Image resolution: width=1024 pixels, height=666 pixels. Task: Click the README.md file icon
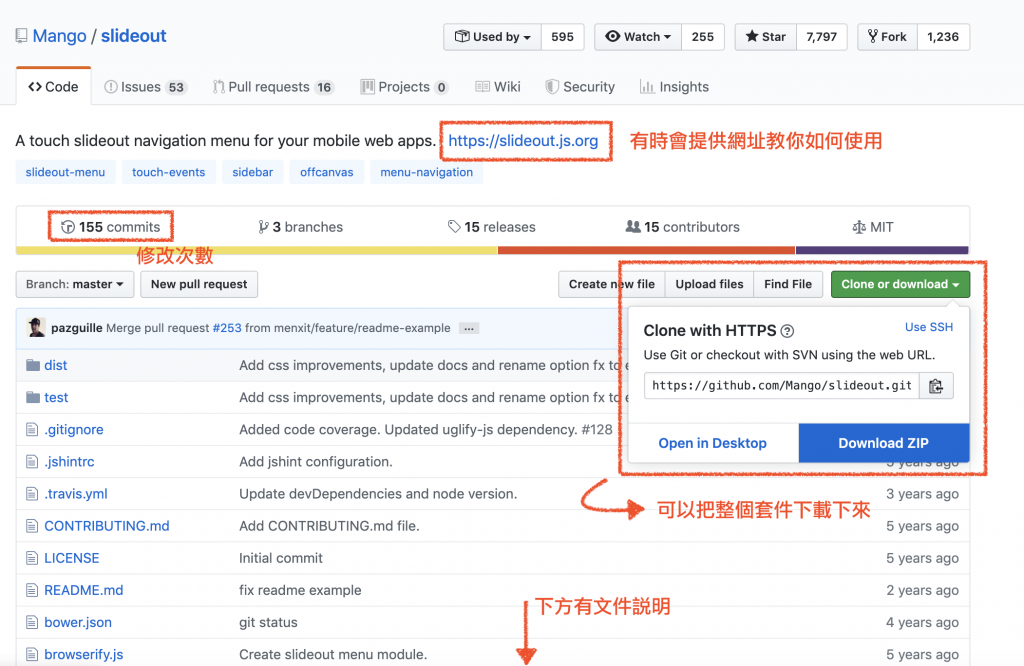[32, 590]
